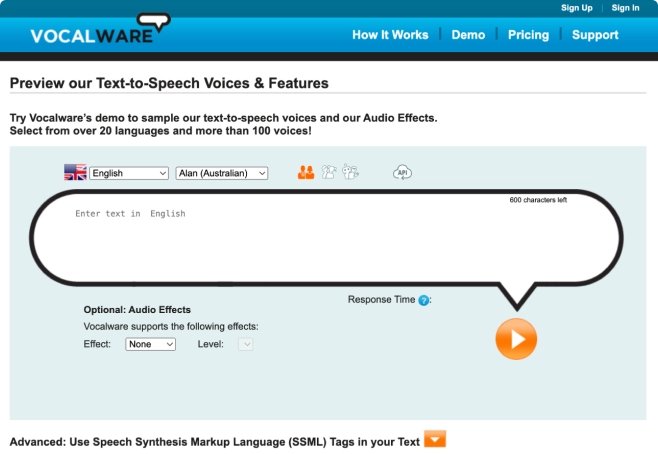Viewport: 658px width, 454px height.
Task: Expand the SSML tags section arrow
Action: tap(435, 439)
